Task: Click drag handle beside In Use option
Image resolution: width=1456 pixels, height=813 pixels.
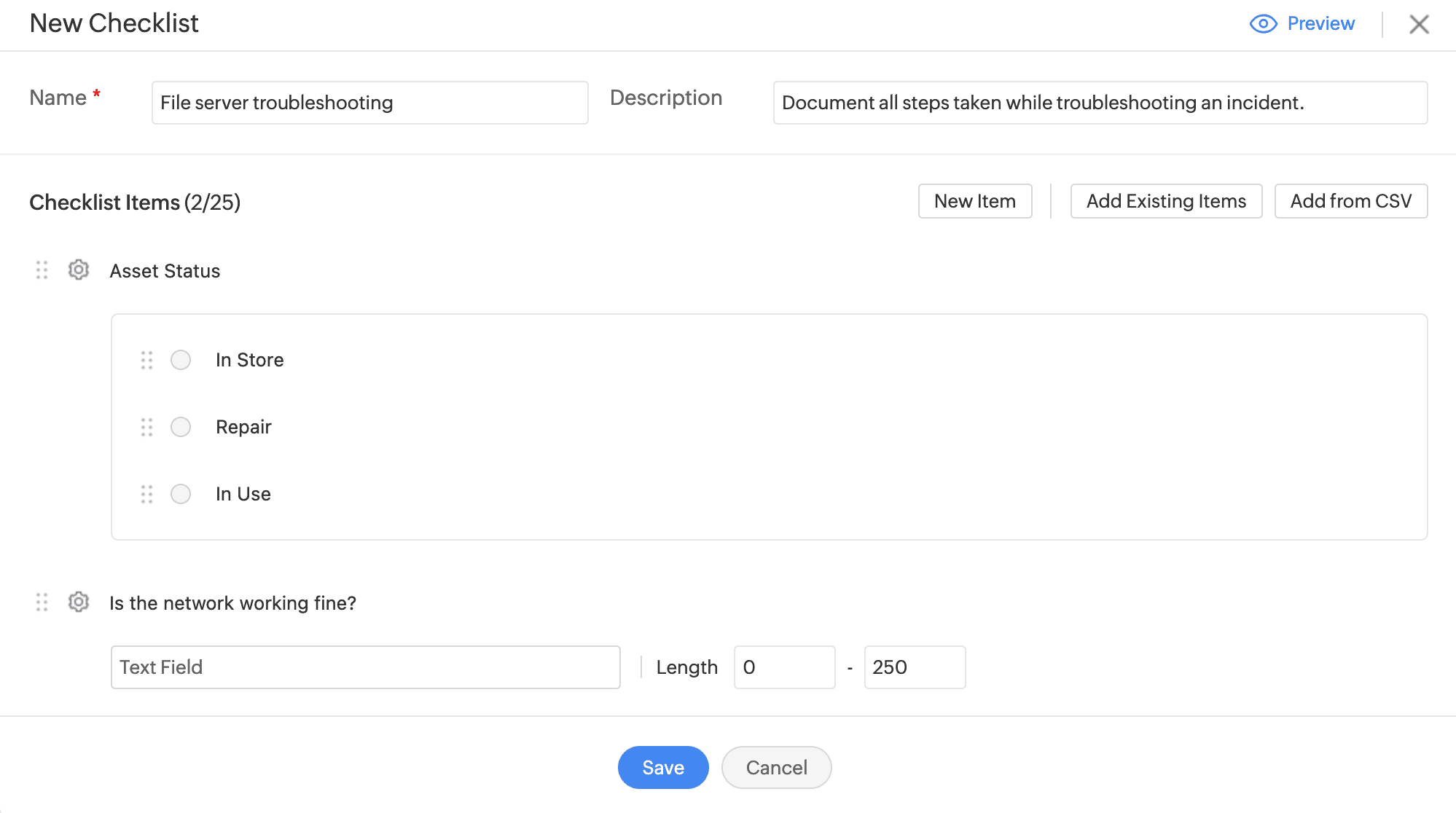Action: [x=146, y=494]
